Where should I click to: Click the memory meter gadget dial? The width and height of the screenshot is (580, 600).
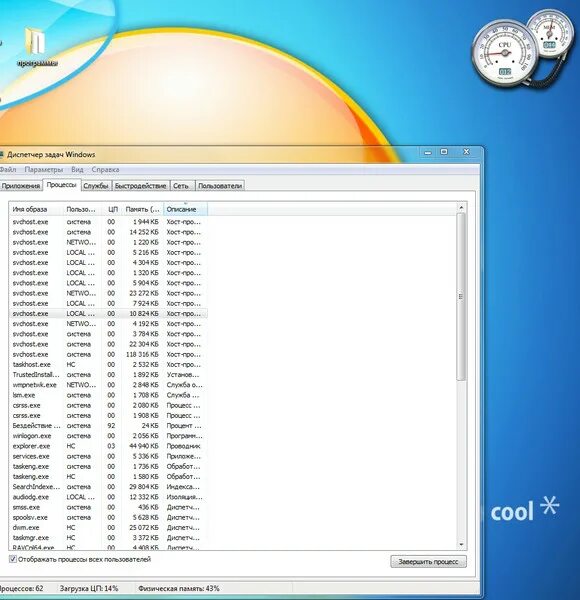550,35
